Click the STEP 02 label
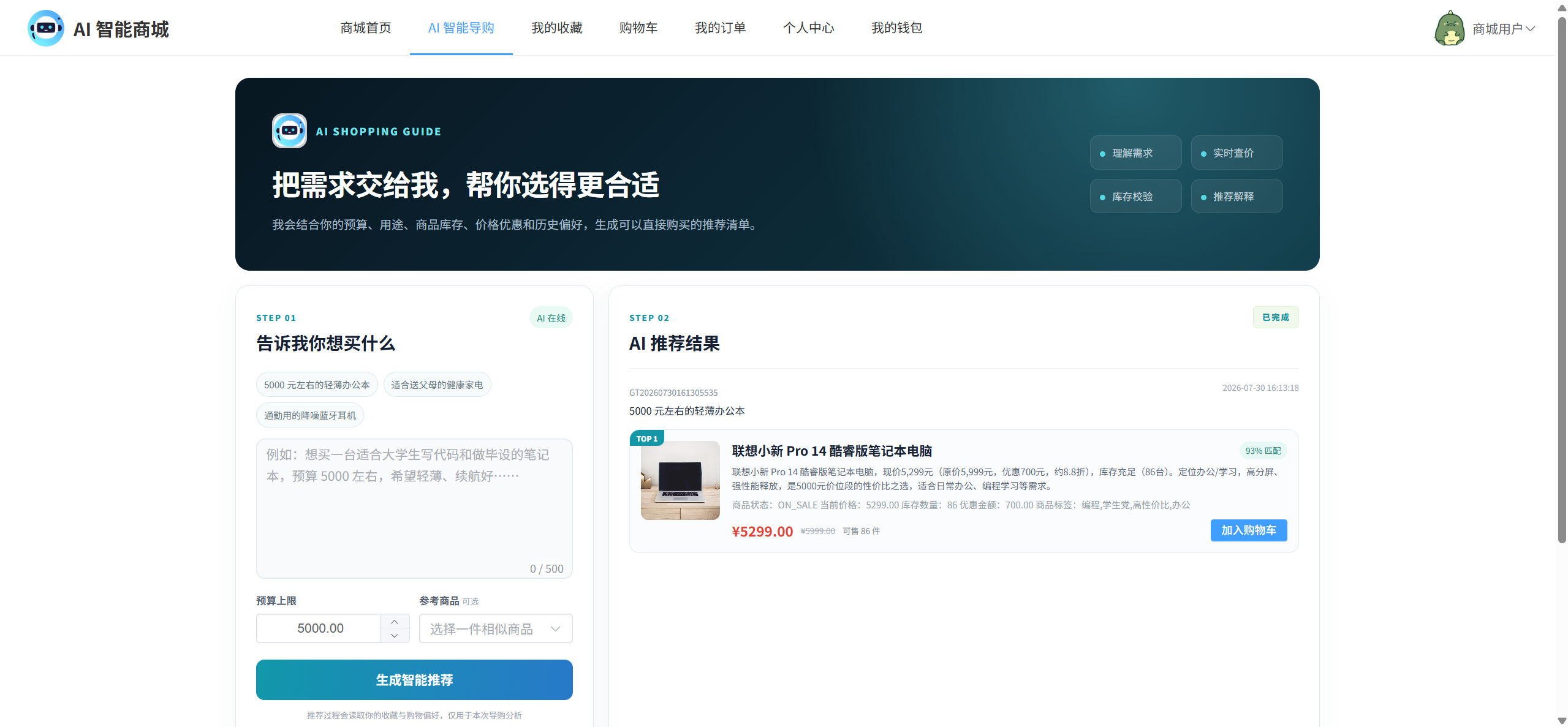This screenshot has width=1568, height=727. click(650, 318)
